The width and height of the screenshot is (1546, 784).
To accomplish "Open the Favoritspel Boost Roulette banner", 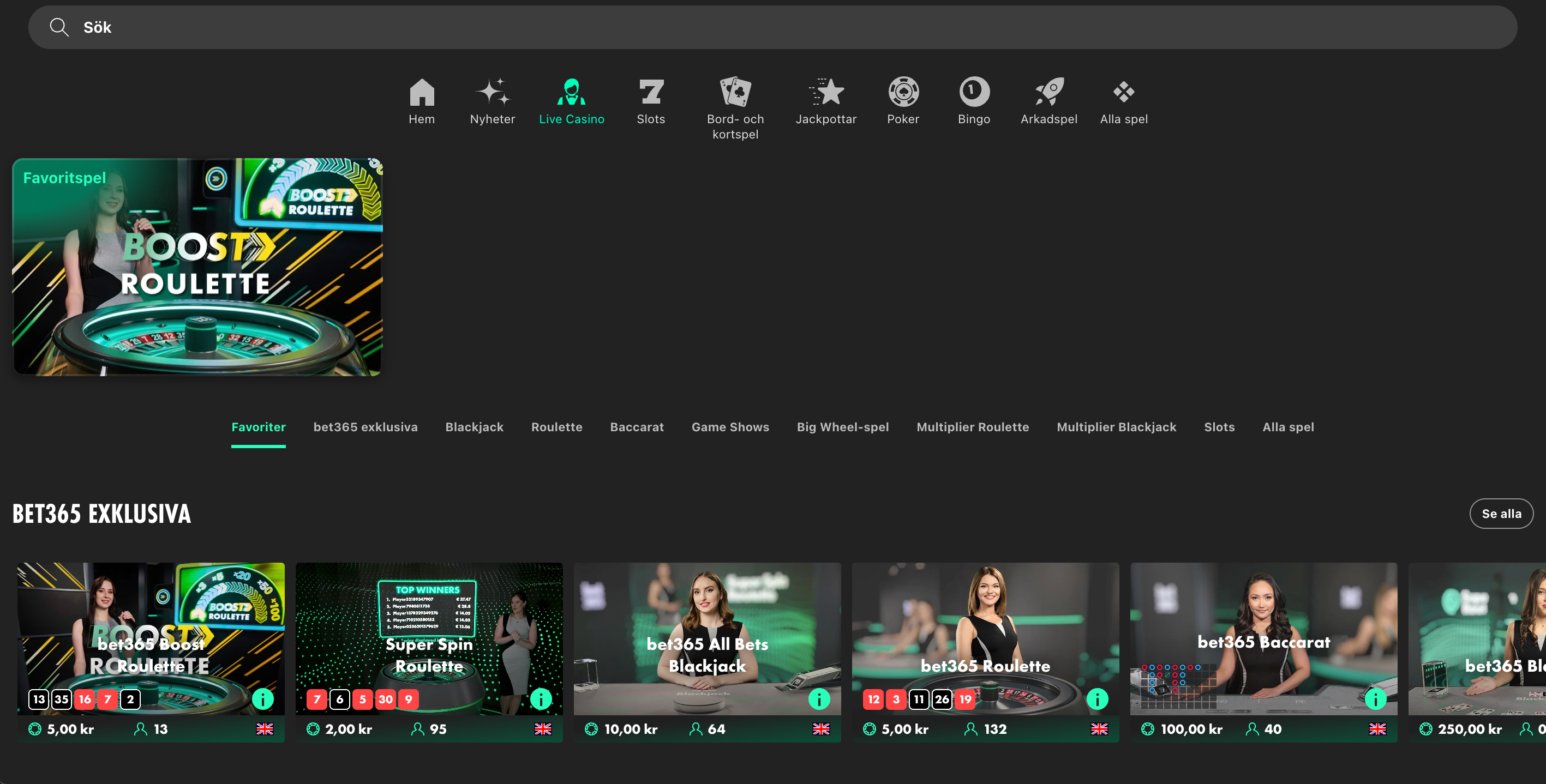I will (x=197, y=267).
